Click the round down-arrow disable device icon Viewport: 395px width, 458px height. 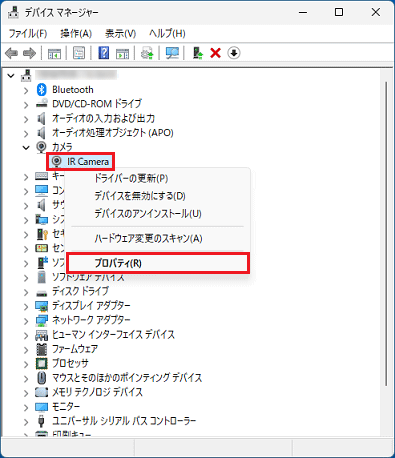point(234,53)
